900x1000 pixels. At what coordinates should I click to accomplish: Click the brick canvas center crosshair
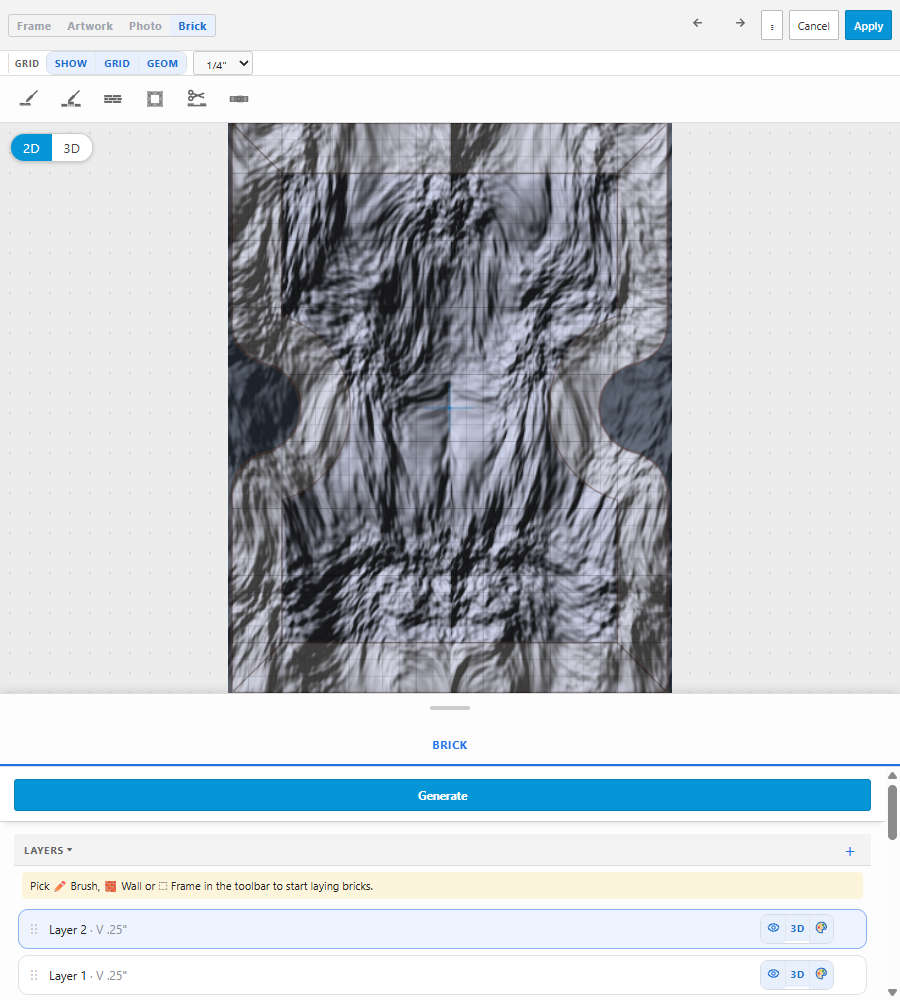[450, 408]
